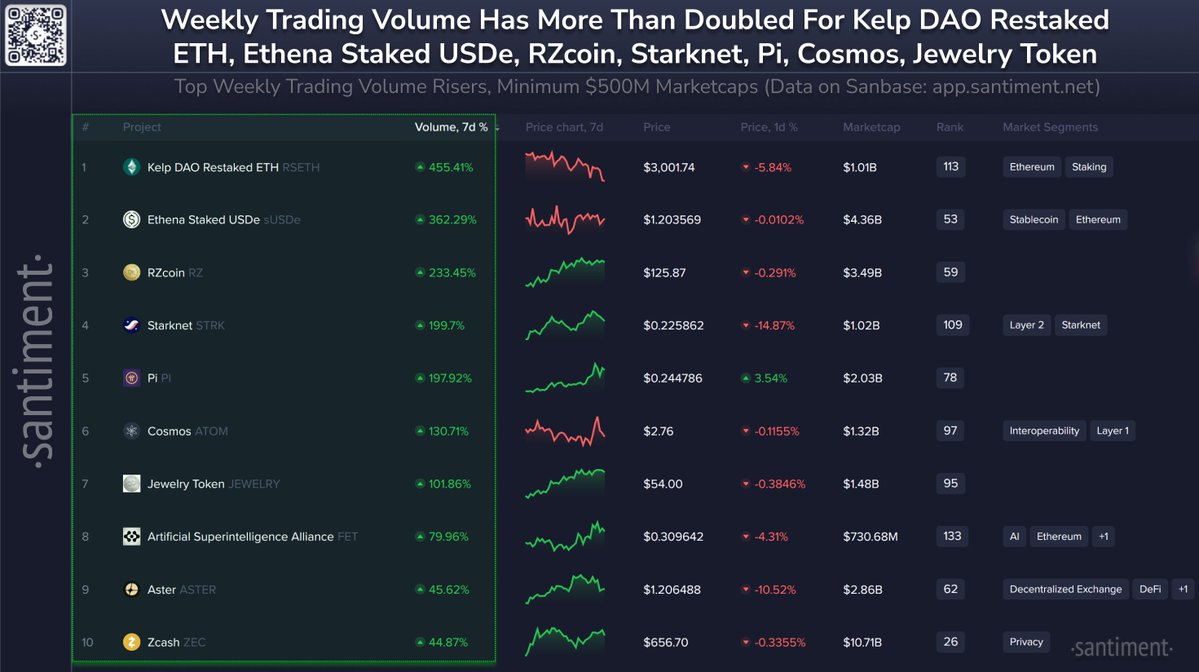The height and width of the screenshot is (672, 1199).
Task: Click the Kelp DAO Restaked ETH logo icon
Action: click(131, 167)
